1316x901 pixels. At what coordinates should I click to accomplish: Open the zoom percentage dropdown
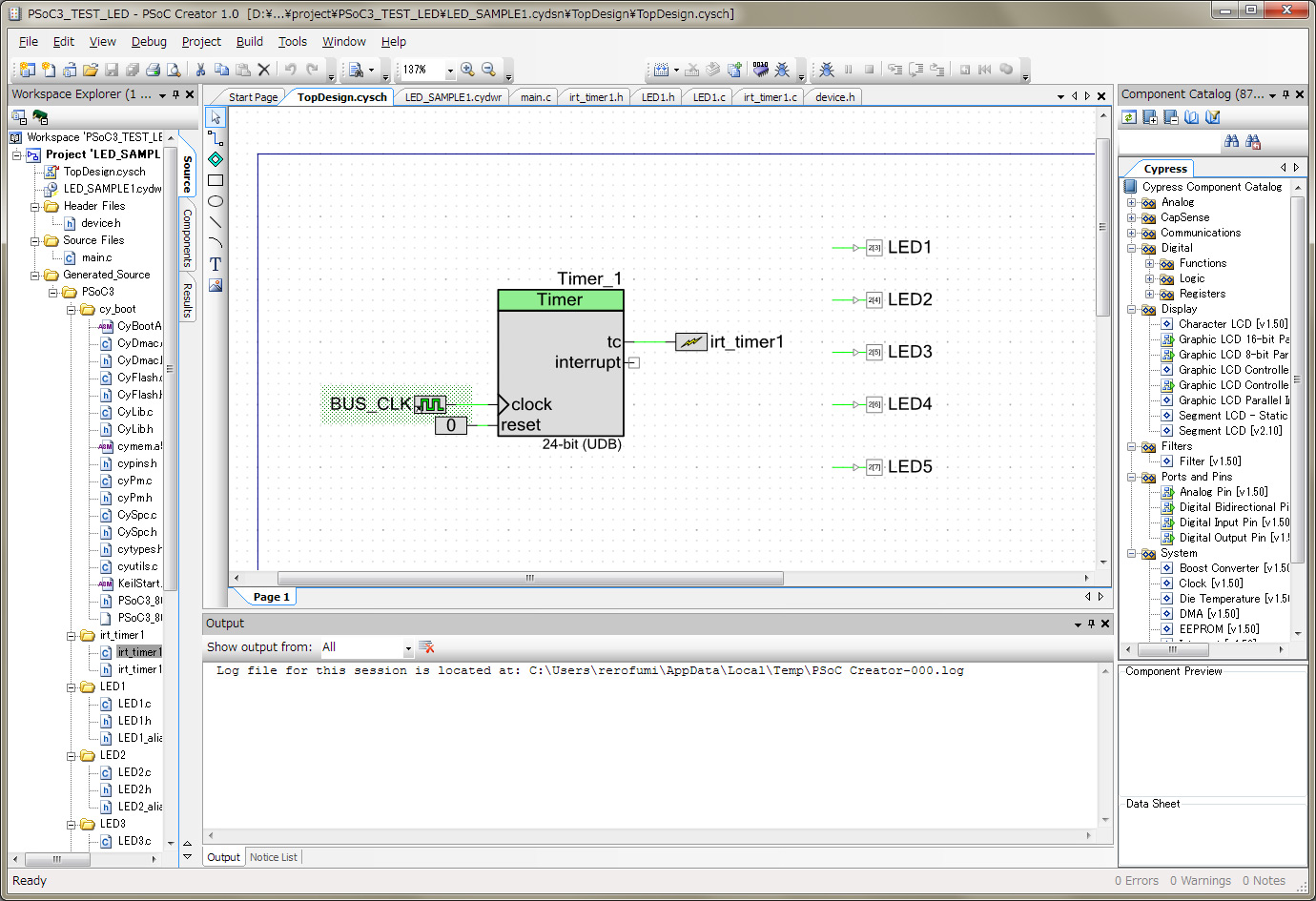[450, 71]
